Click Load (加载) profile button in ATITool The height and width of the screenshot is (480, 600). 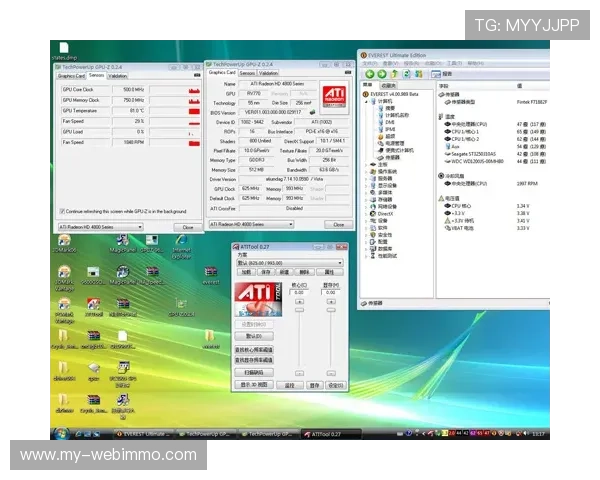point(246,272)
